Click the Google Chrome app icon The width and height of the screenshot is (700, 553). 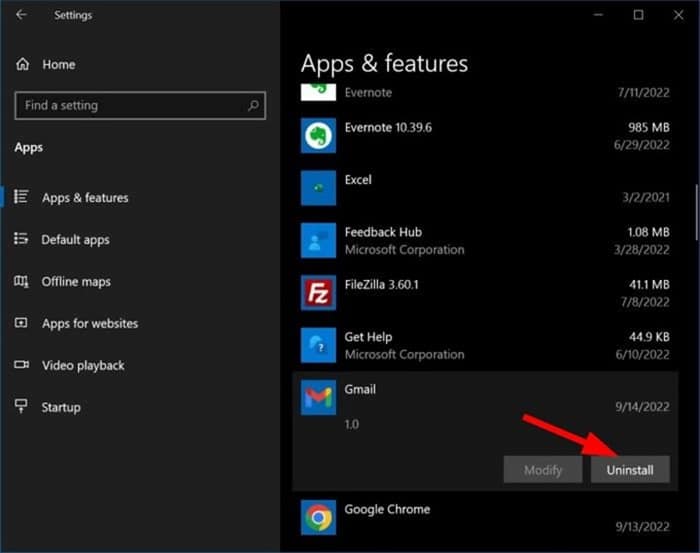318,517
